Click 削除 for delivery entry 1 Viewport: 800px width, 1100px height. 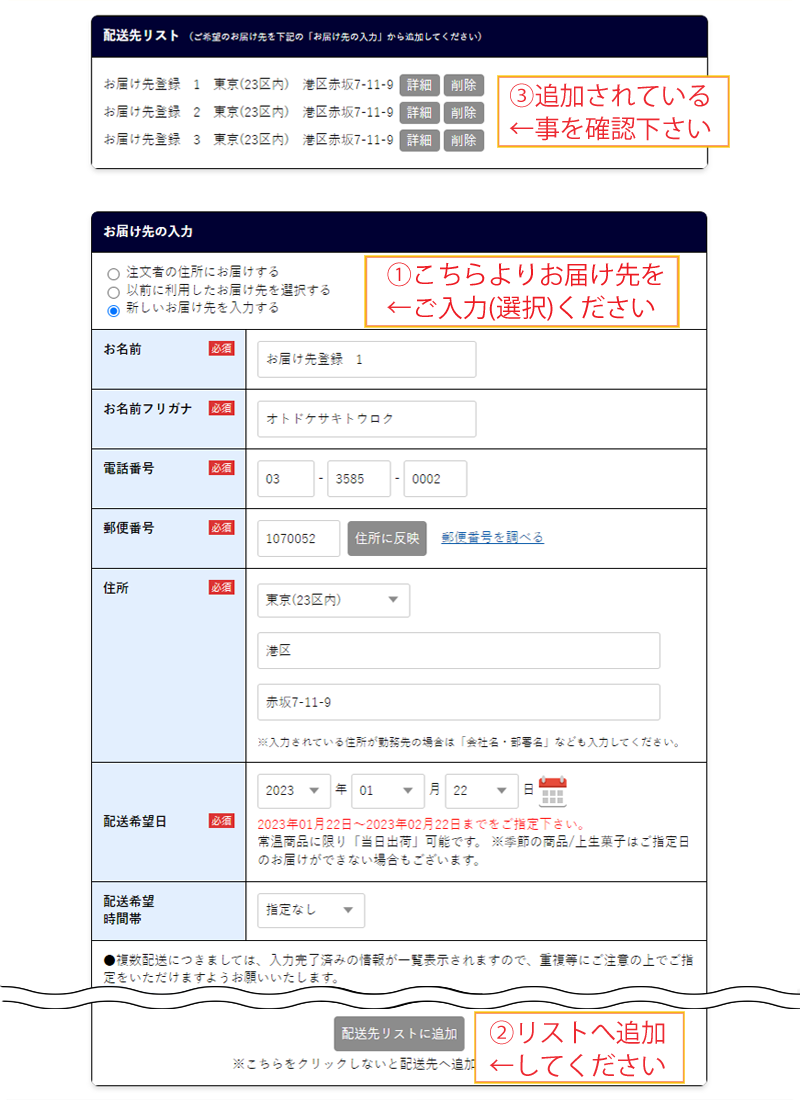coord(463,85)
